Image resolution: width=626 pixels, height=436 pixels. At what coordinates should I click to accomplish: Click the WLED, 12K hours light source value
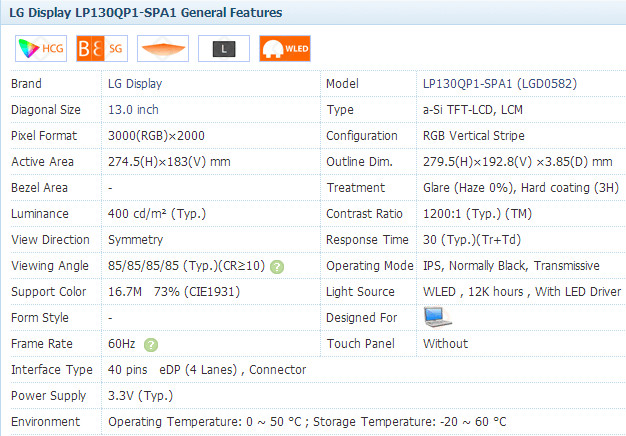click(x=522, y=291)
